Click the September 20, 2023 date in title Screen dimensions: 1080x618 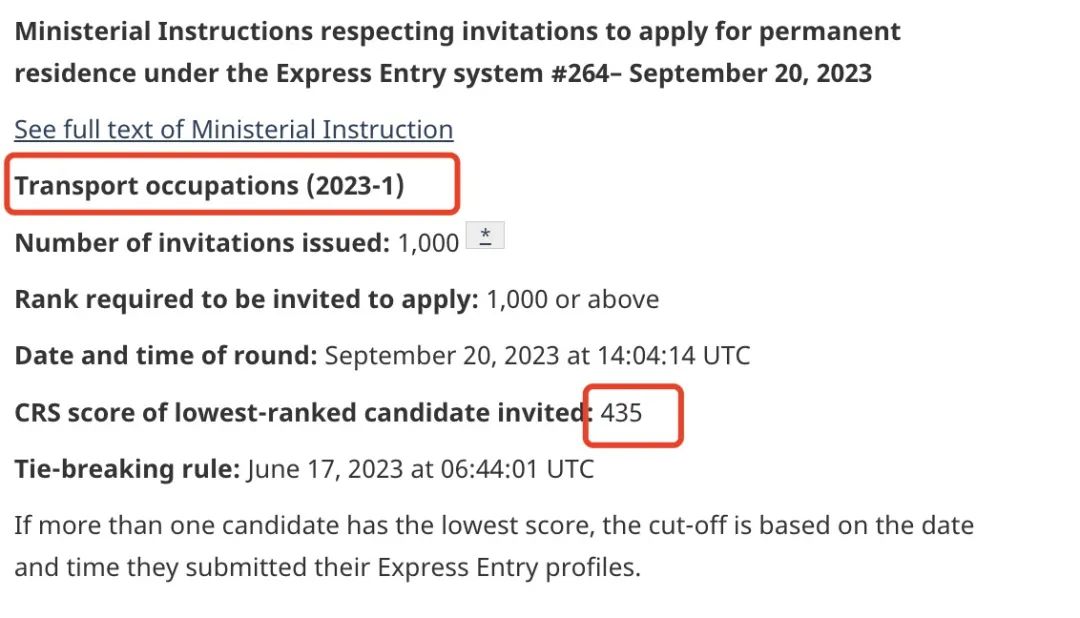750,73
